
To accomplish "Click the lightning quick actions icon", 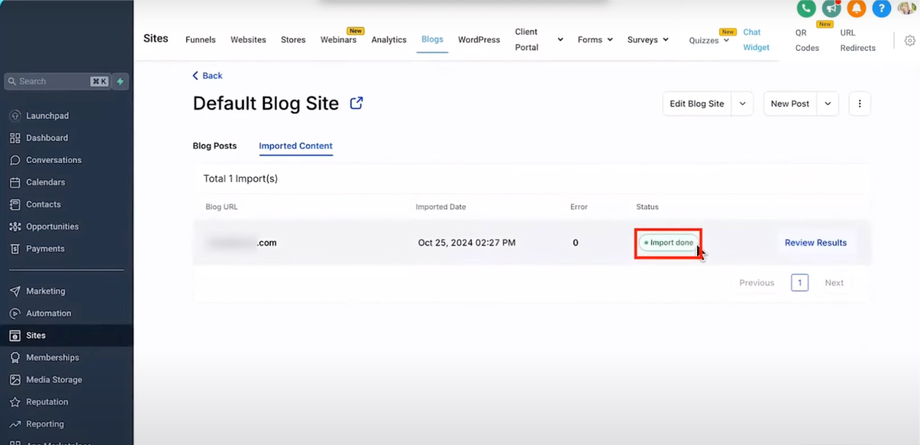I will point(120,81).
